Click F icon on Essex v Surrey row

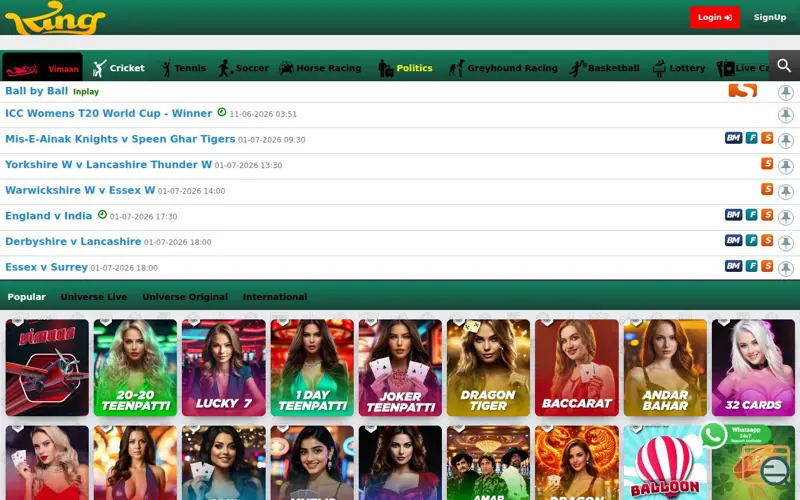752,266
